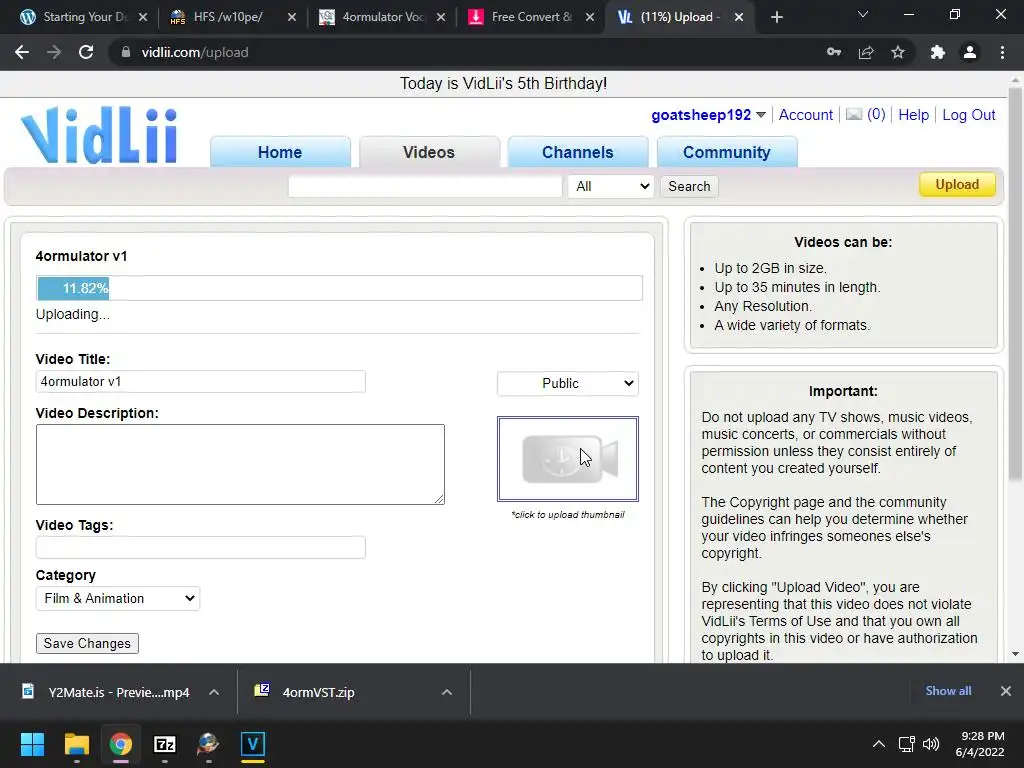
Task: Close the Free Convert tab
Action: [x=590, y=17]
